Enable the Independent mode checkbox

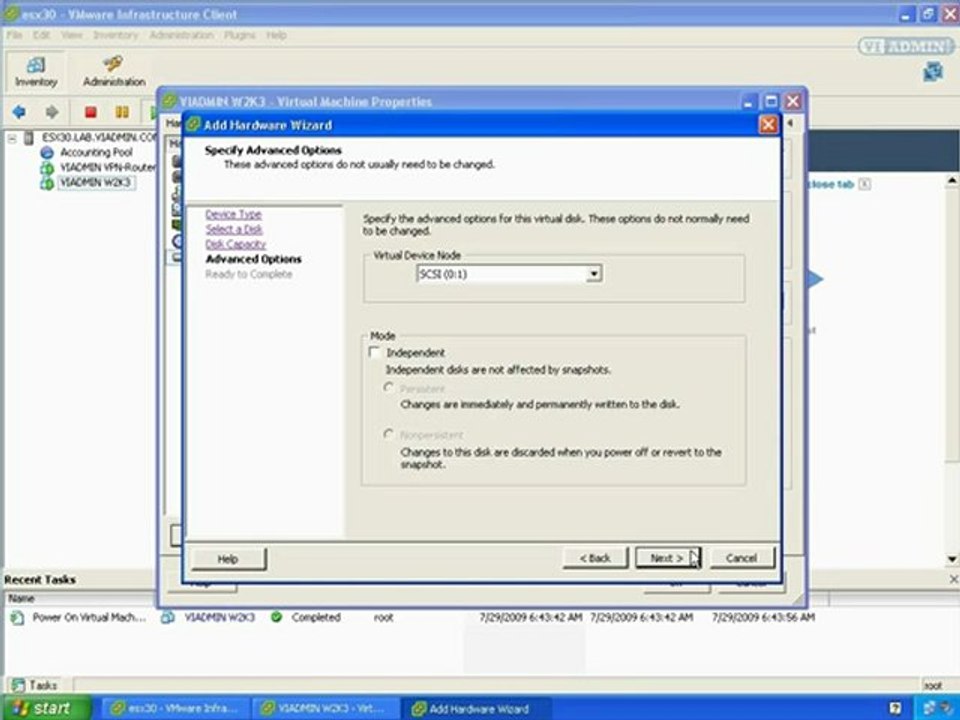(x=374, y=353)
